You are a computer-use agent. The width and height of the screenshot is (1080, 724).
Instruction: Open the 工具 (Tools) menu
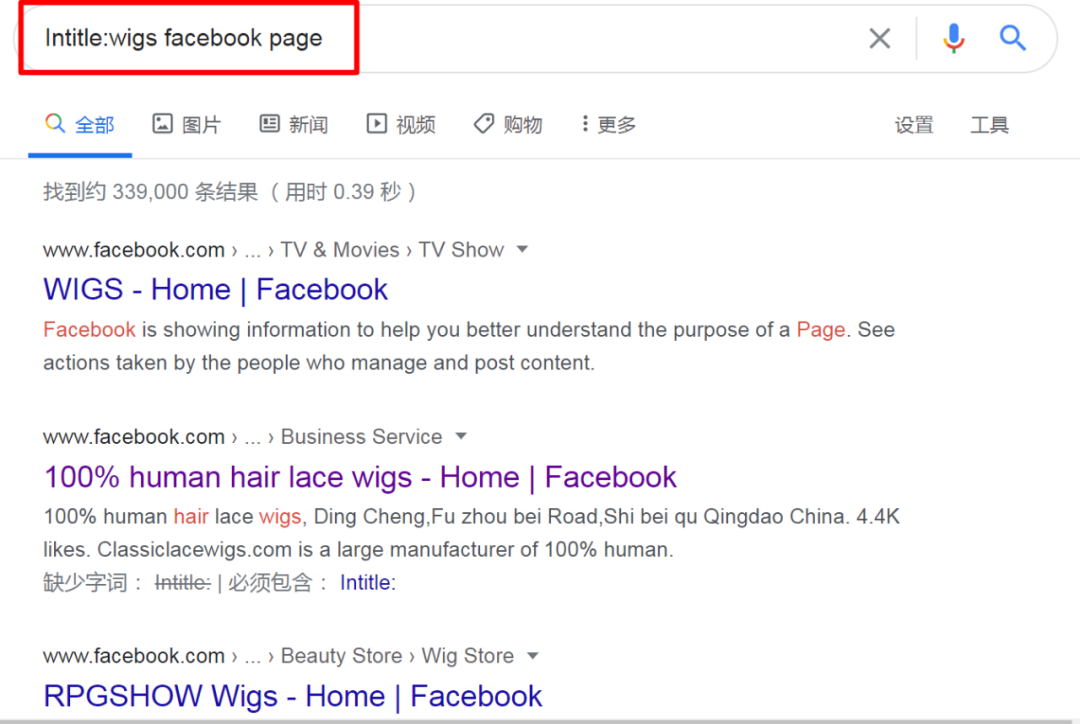(x=989, y=124)
